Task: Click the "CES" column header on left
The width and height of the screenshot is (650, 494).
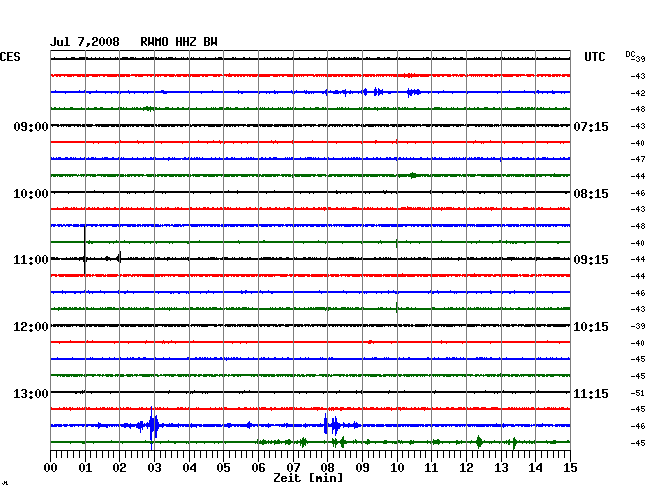Action: [10, 57]
